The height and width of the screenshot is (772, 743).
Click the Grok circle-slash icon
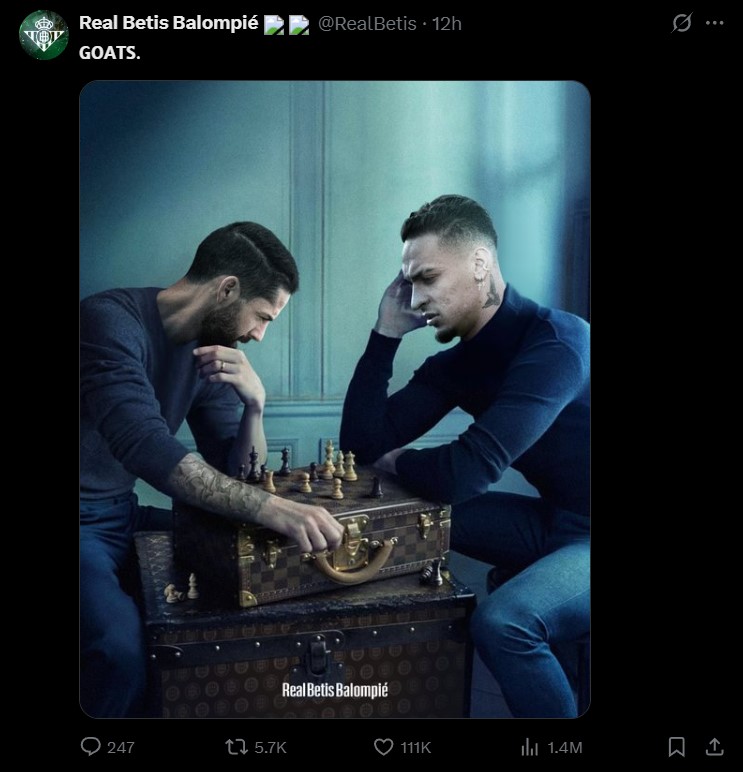tap(681, 23)
